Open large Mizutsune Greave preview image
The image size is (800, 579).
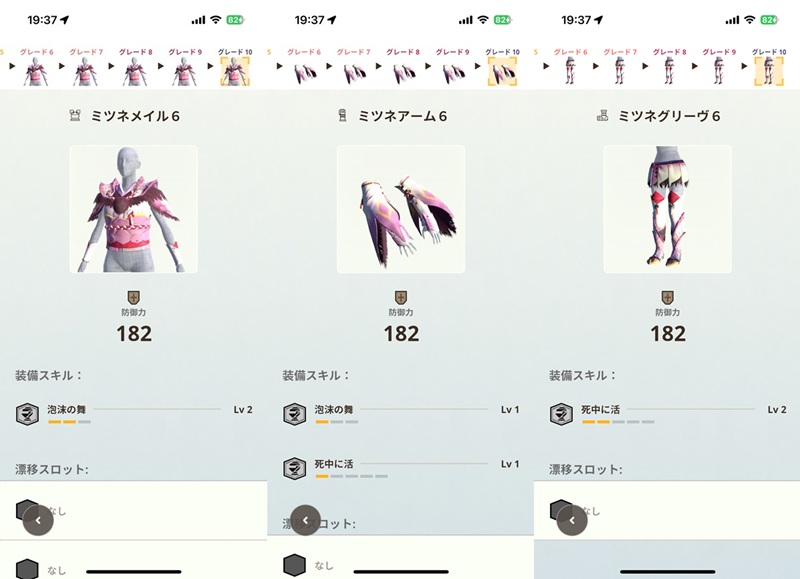click(x=667, y=209)
